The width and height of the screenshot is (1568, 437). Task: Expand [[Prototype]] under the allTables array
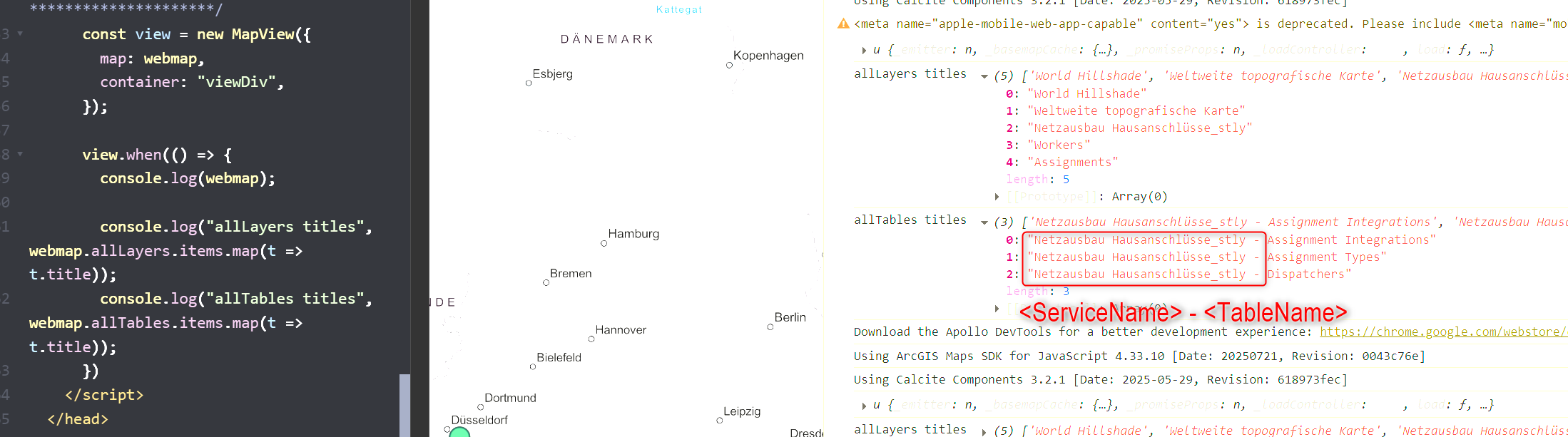997,308
